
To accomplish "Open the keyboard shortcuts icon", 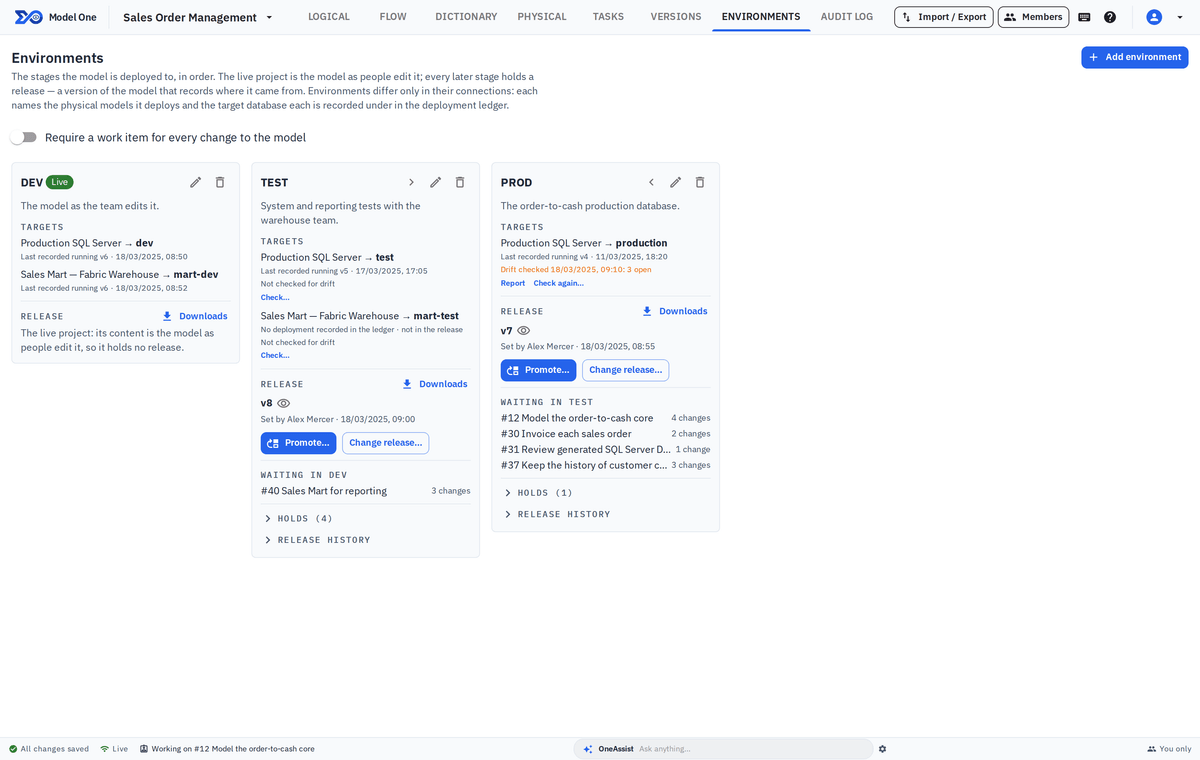I will pos(1084,17).
